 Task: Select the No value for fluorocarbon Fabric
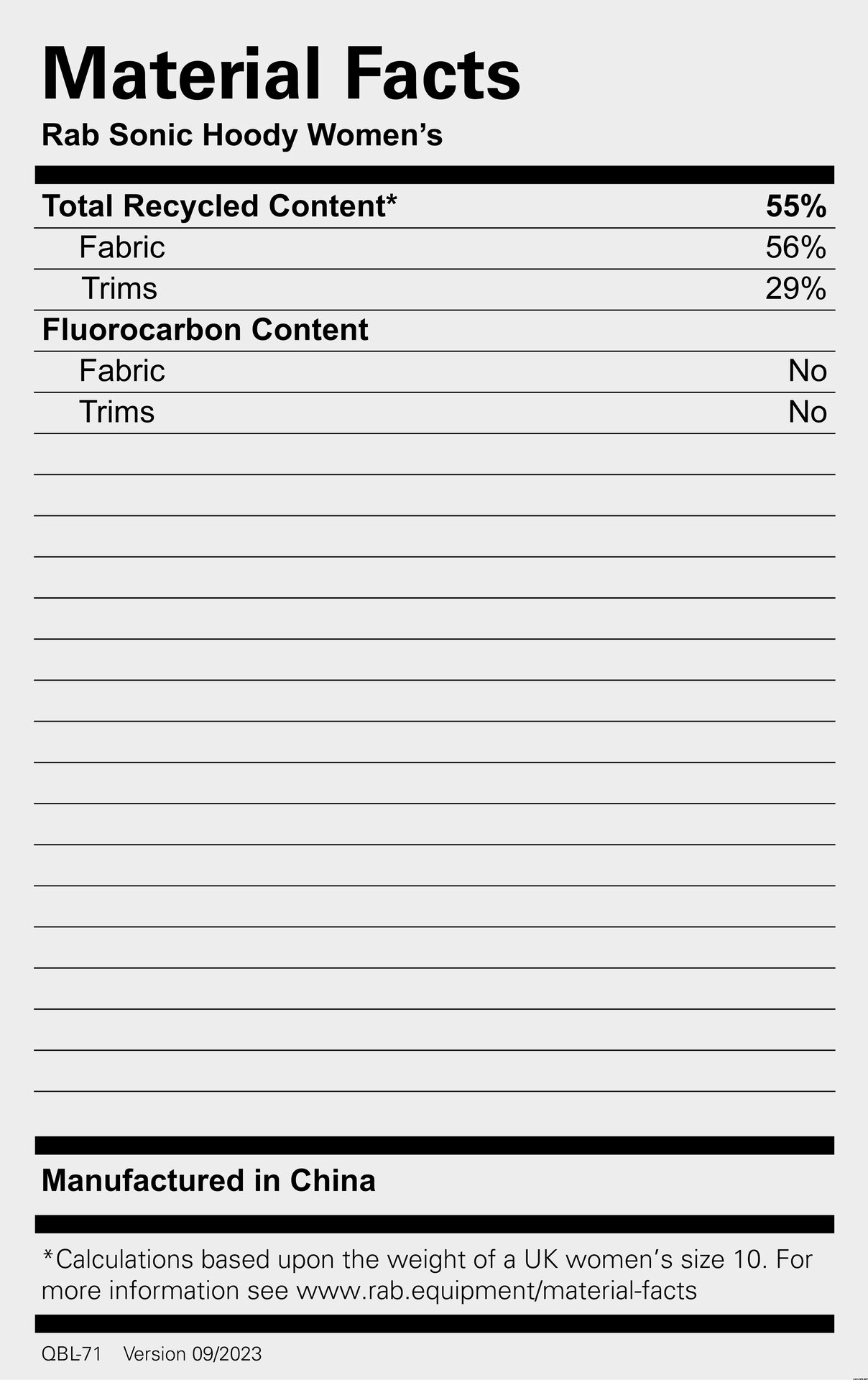[x=807, y=372]
